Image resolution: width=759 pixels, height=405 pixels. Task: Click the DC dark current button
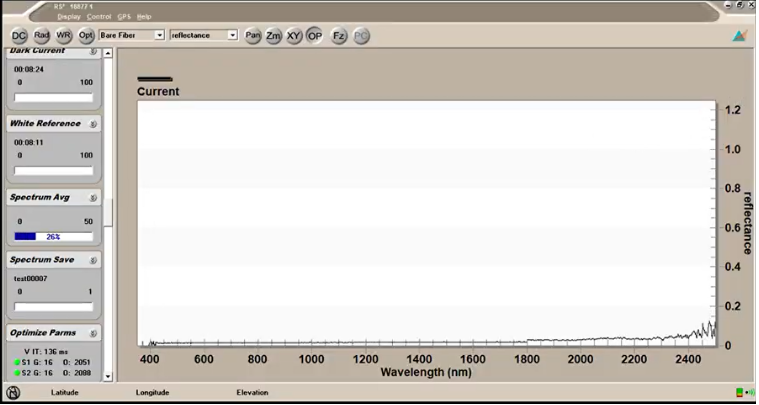pos(19,36)
